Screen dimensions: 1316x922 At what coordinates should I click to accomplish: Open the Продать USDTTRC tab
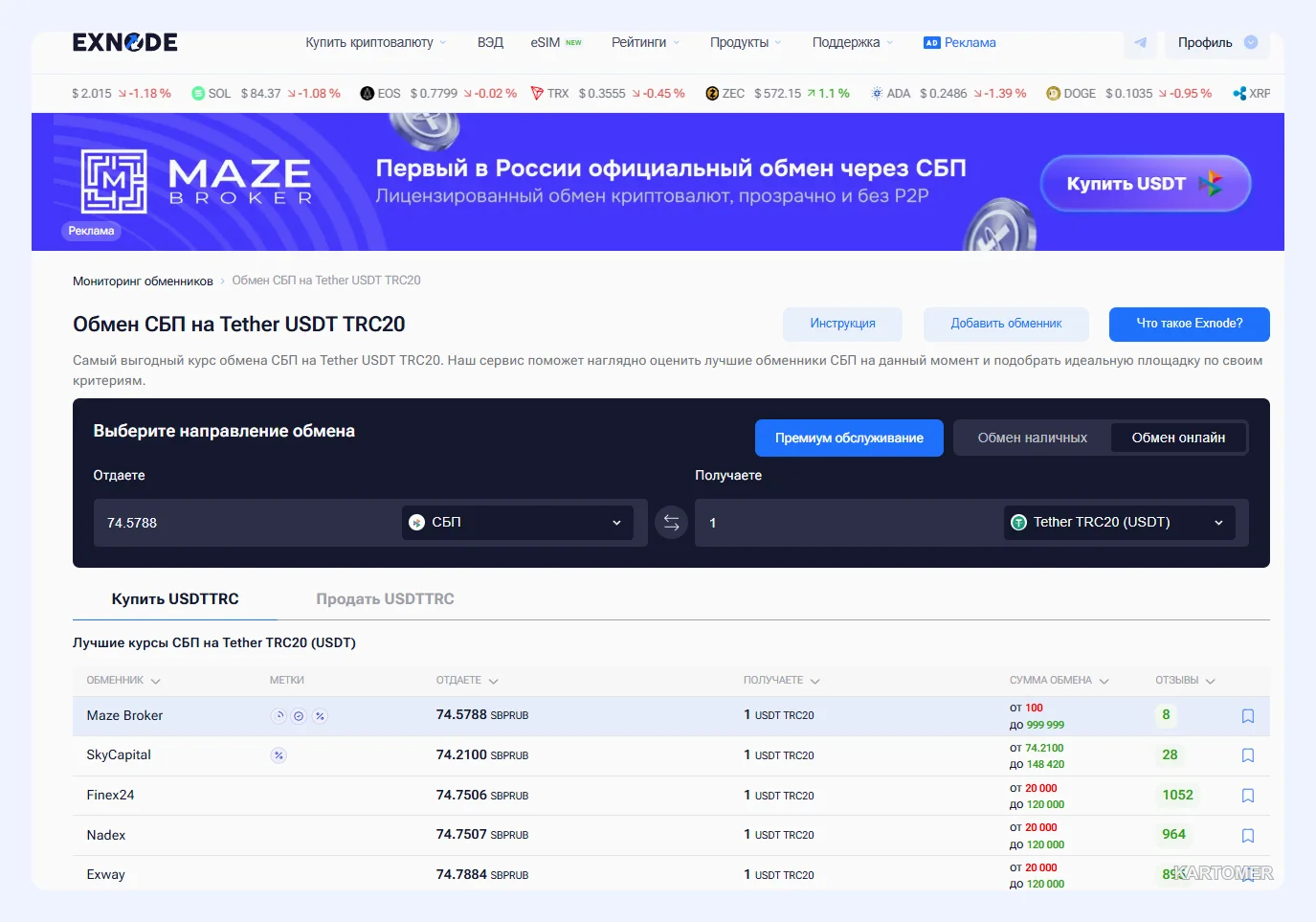coord(385,598)
